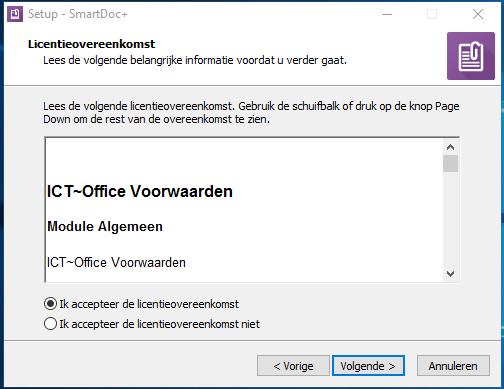
Task: Continue with the 'Volgende >' button
Action: pyautogui.click(x=368, y=366)
